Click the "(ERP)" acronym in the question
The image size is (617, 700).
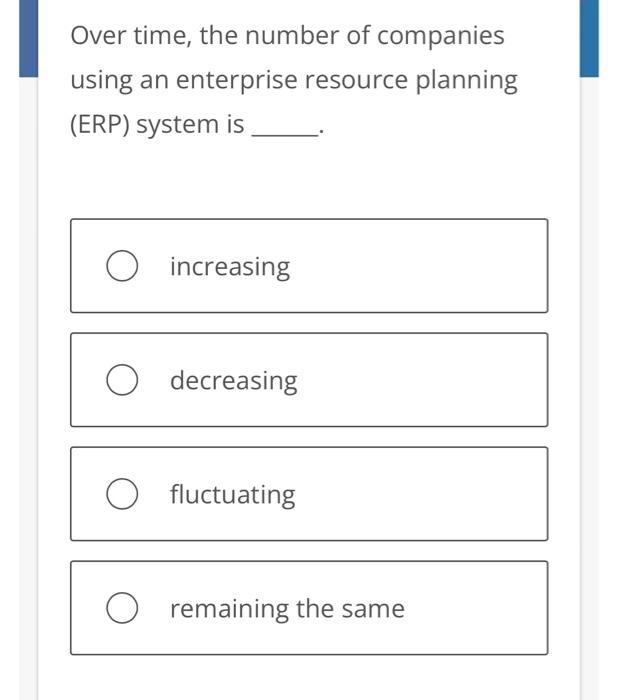(x=99, y=125)
